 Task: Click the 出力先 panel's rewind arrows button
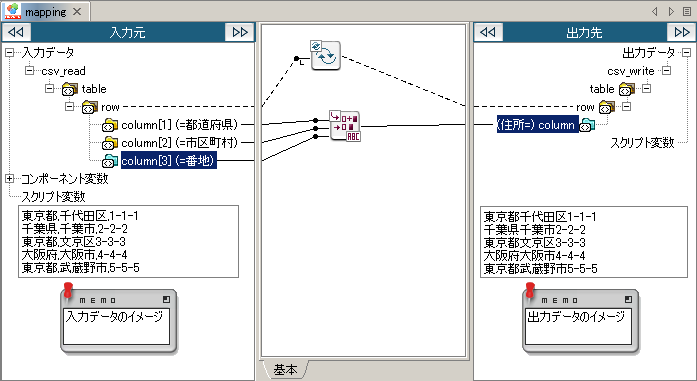pos(488,32)
